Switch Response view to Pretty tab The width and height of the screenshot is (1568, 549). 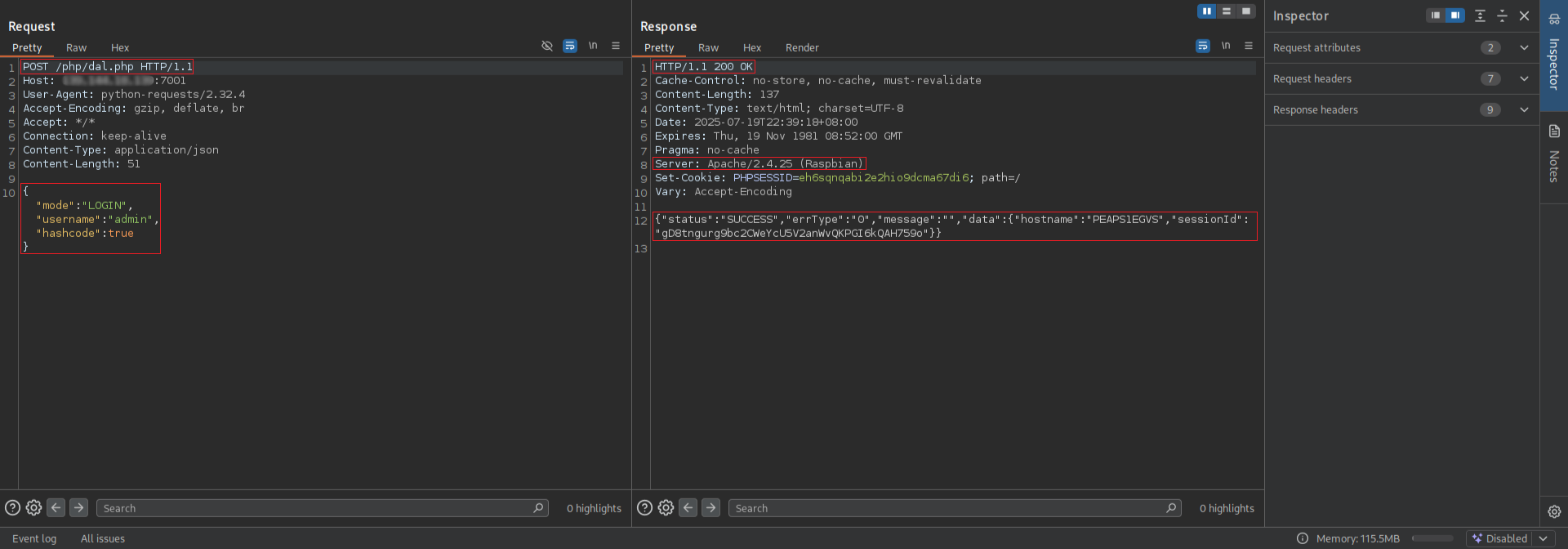click(659, 47)
